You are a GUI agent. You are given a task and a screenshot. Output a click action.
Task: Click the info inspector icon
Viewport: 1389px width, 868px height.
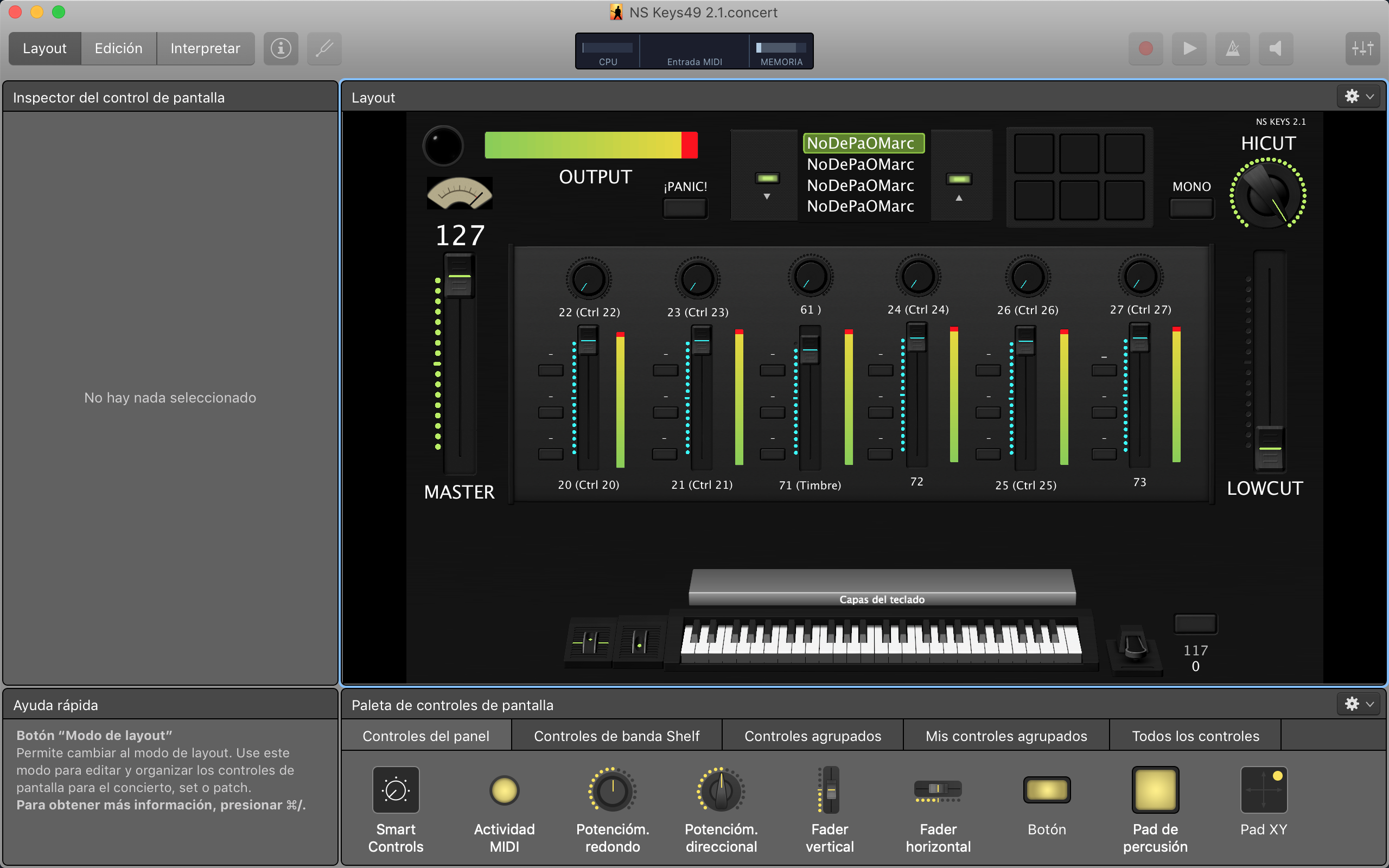point(281,48)
